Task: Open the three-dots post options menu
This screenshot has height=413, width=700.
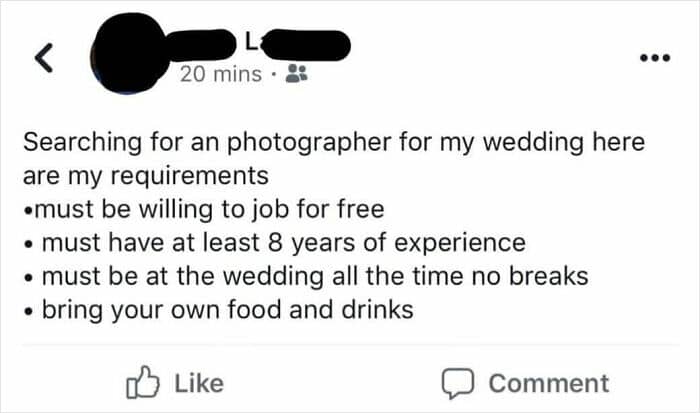Action: (655, 58)
